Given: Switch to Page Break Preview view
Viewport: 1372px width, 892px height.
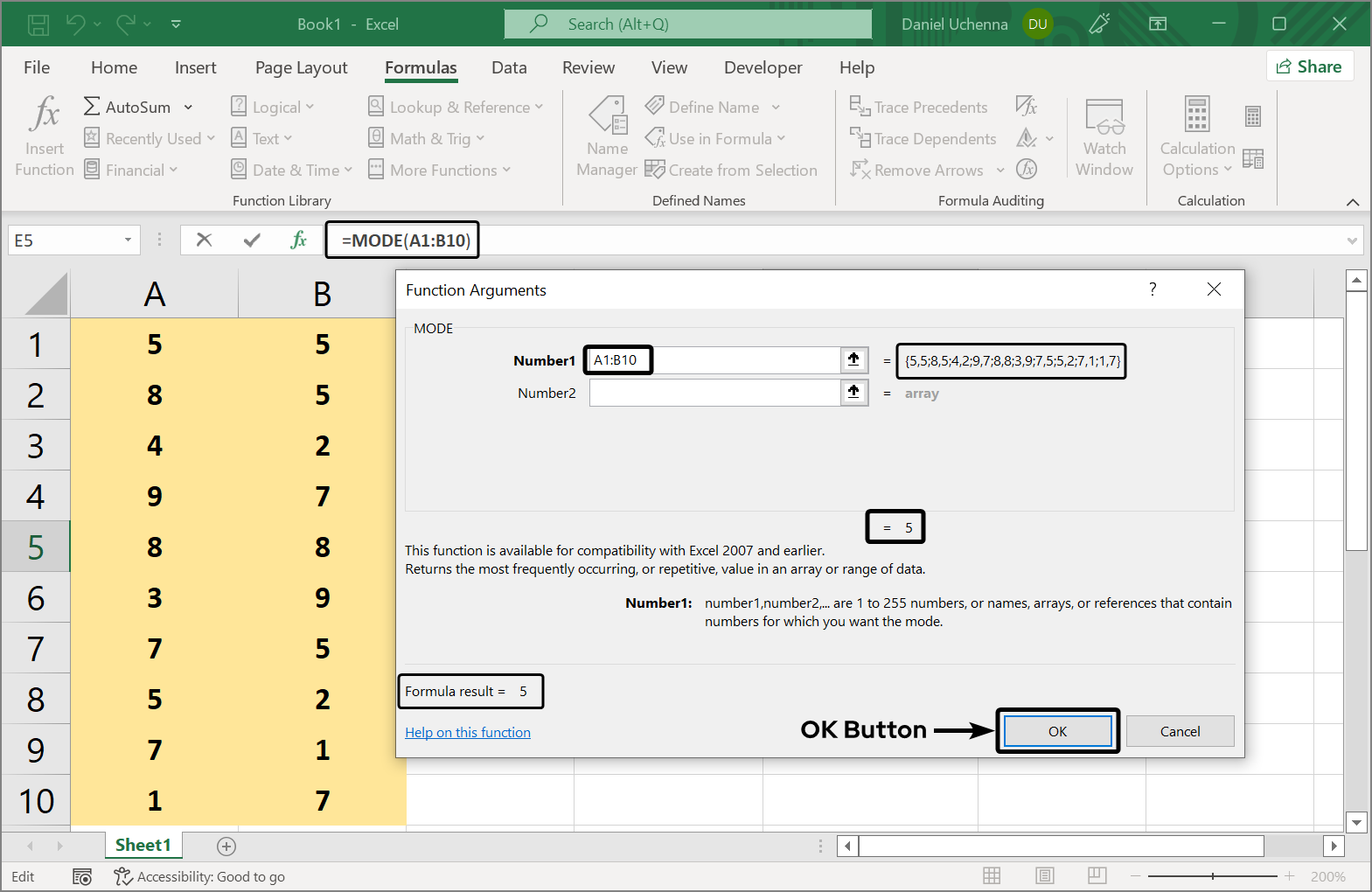Looking at the screenshot, I should [x=1097, y=875].
